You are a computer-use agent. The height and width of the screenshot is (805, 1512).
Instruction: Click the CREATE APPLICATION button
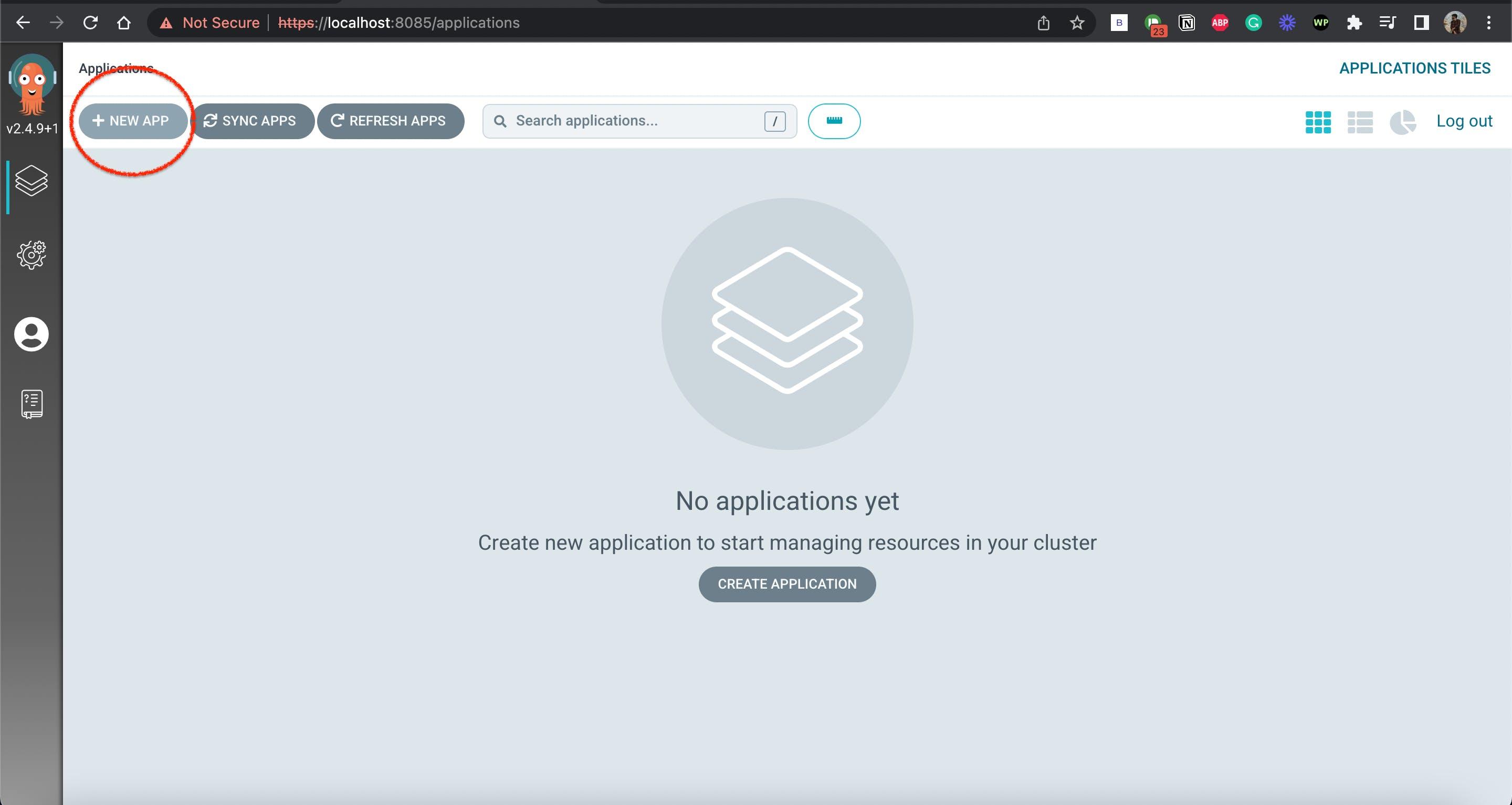click(786, 583)
